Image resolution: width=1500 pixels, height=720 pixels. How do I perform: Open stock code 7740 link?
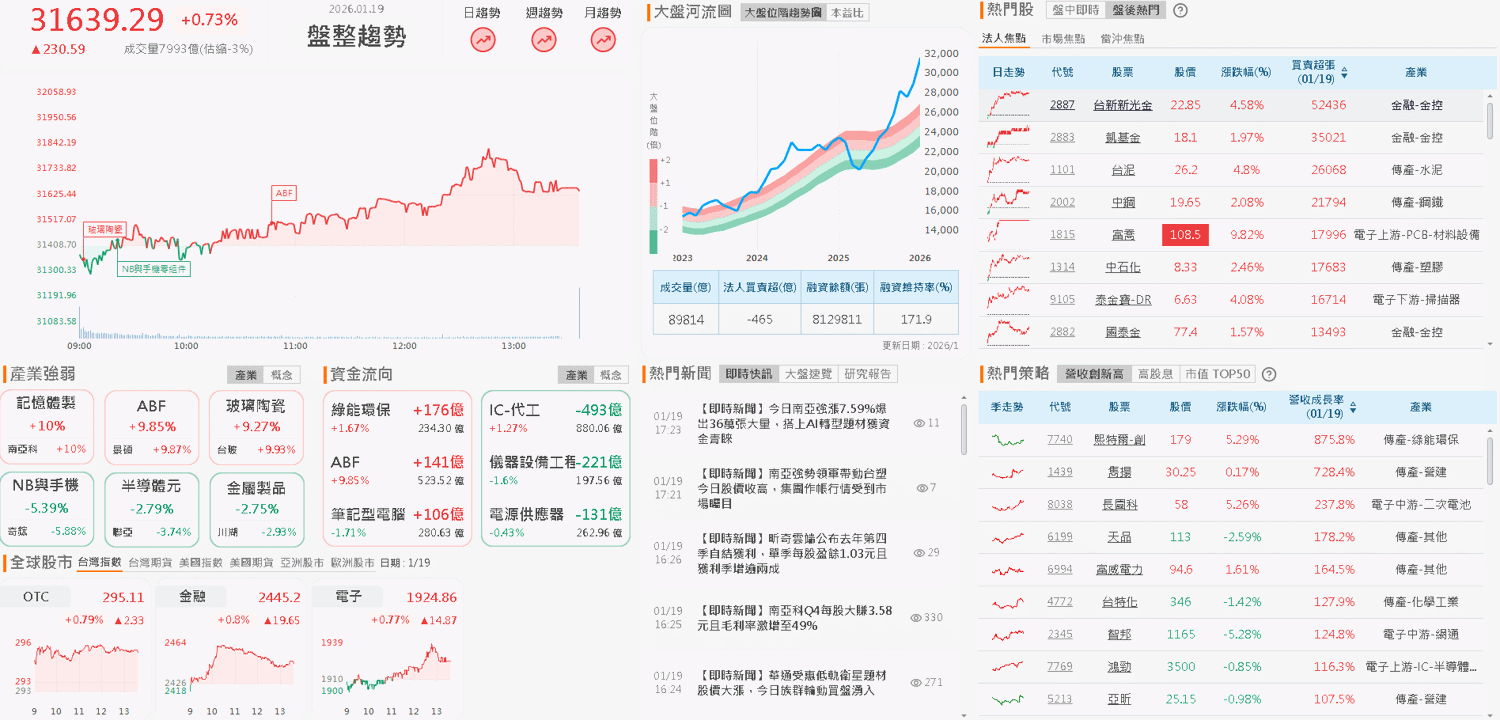click(x=1060, y=440)
